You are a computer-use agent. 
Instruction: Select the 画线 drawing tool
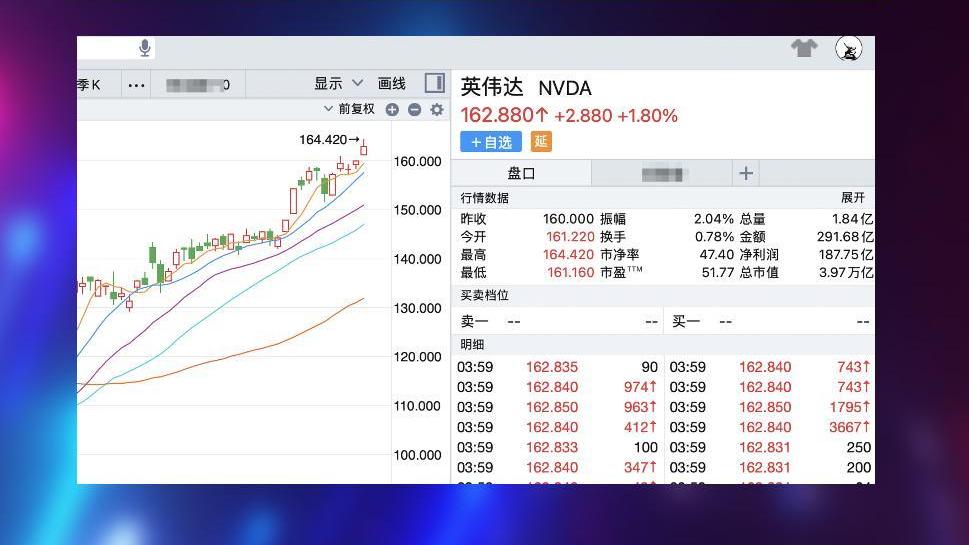pos(391,83)
